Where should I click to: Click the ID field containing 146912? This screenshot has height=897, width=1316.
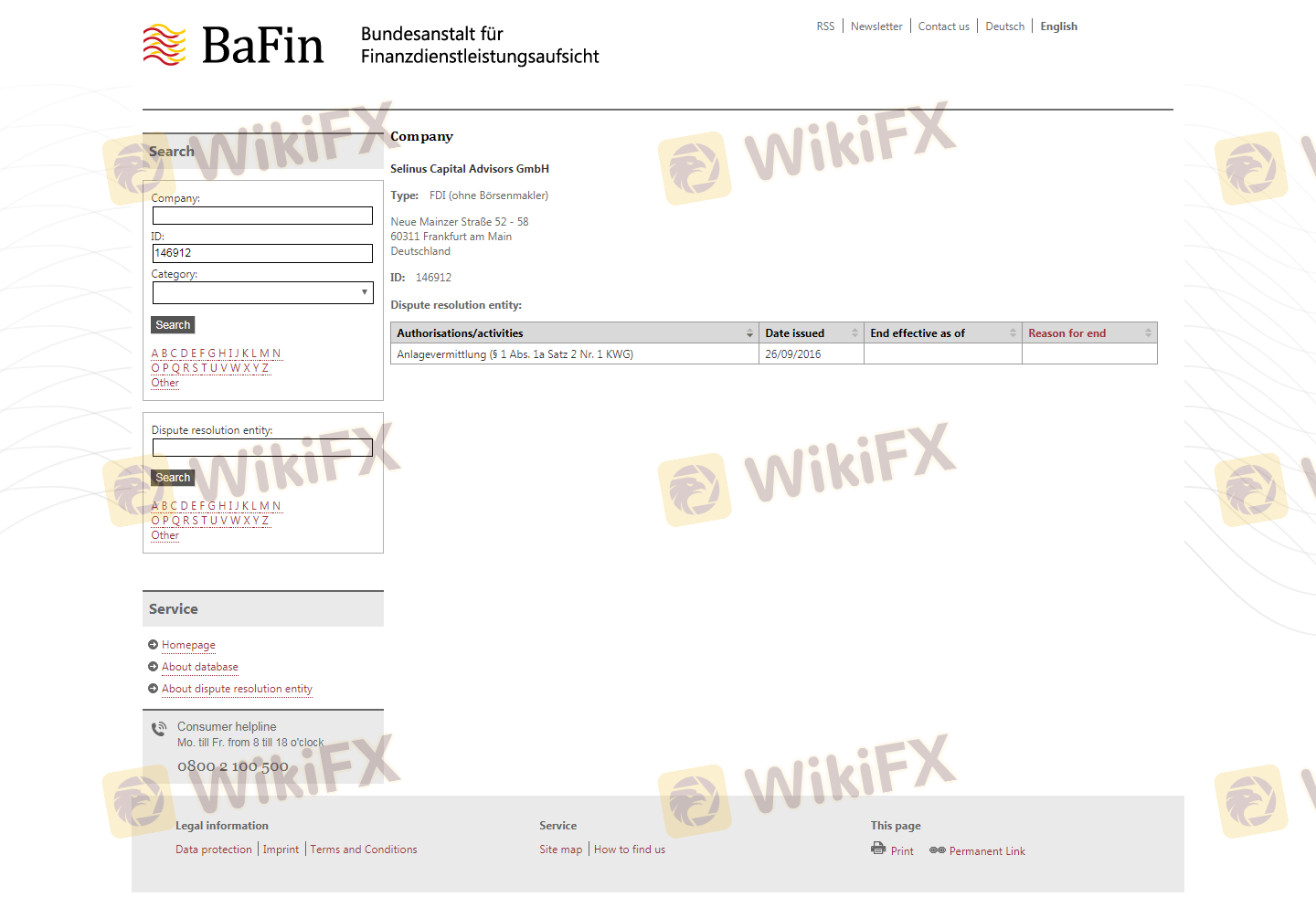point(263,253)
